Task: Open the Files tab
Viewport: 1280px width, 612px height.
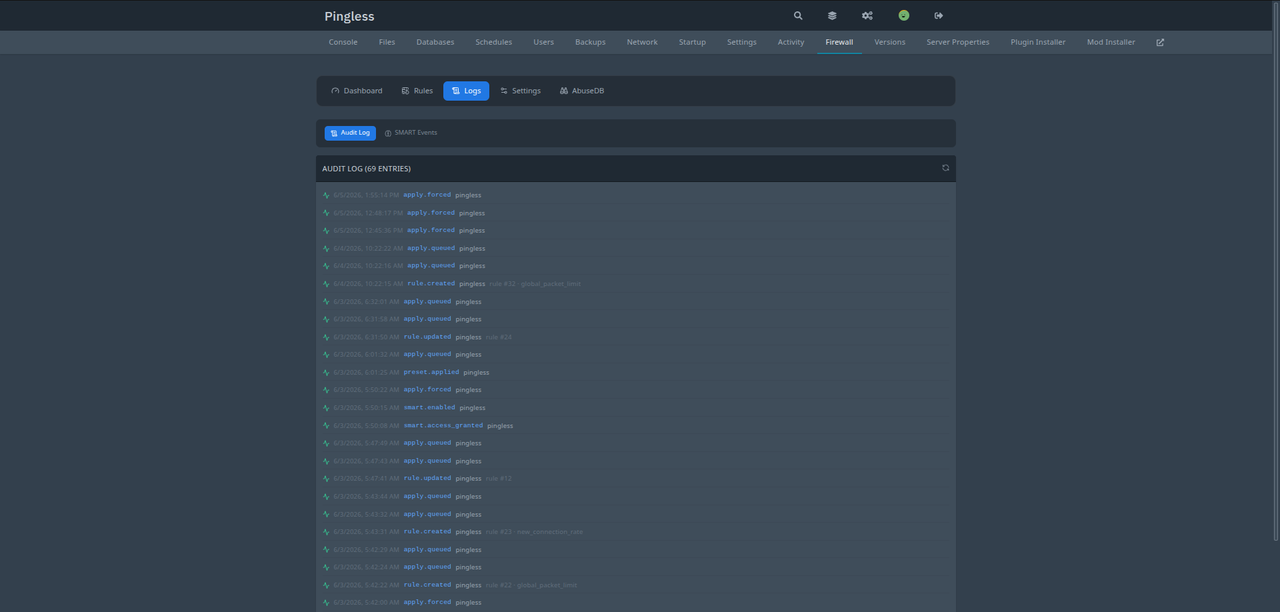Action: pos(387,42)
